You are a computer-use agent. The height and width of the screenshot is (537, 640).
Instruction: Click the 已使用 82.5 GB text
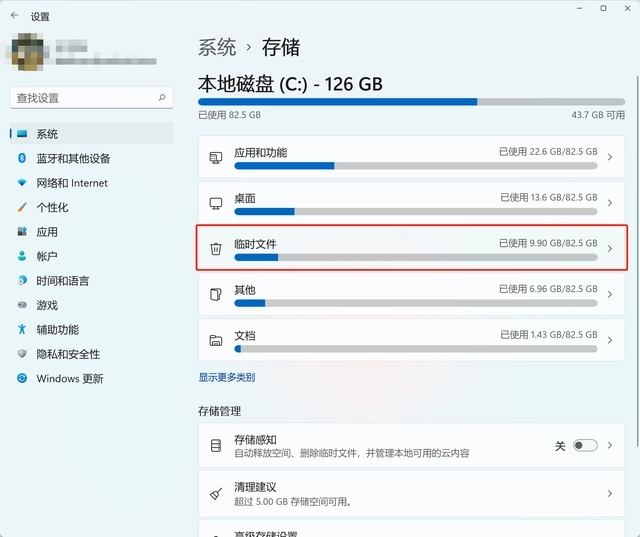(229, 115)
